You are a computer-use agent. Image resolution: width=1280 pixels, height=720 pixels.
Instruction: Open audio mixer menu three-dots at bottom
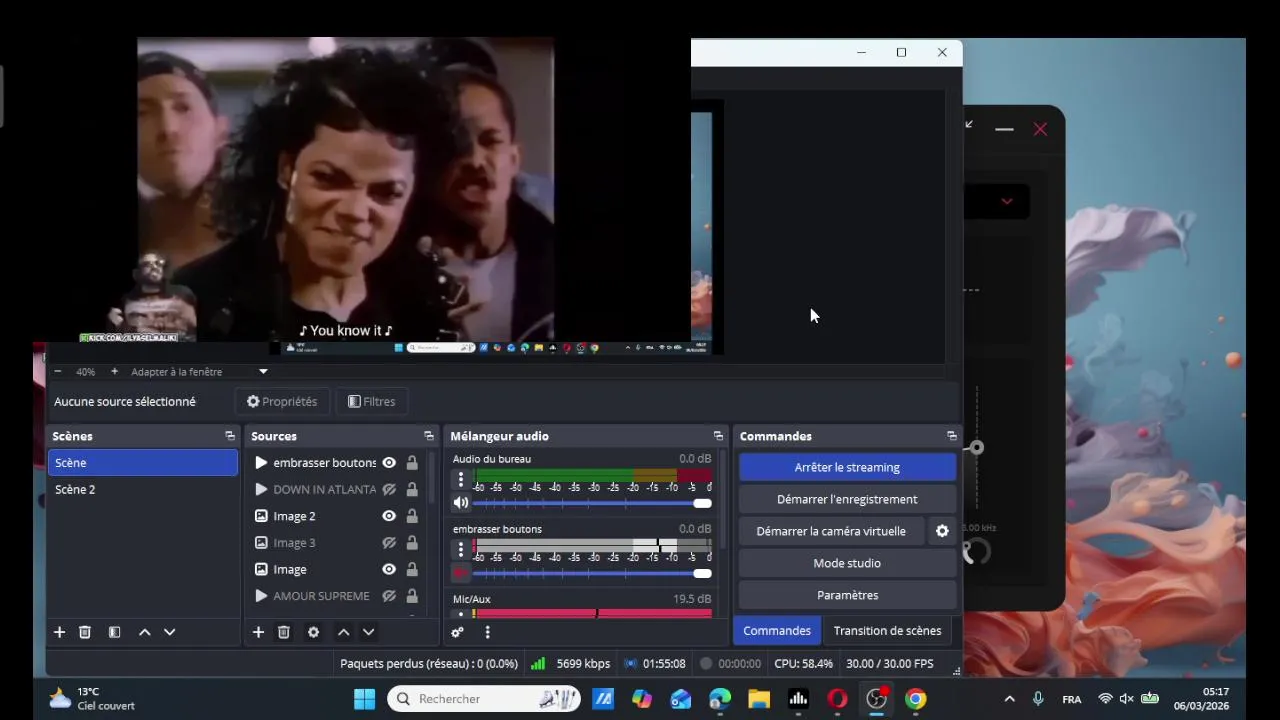point(487,632)
